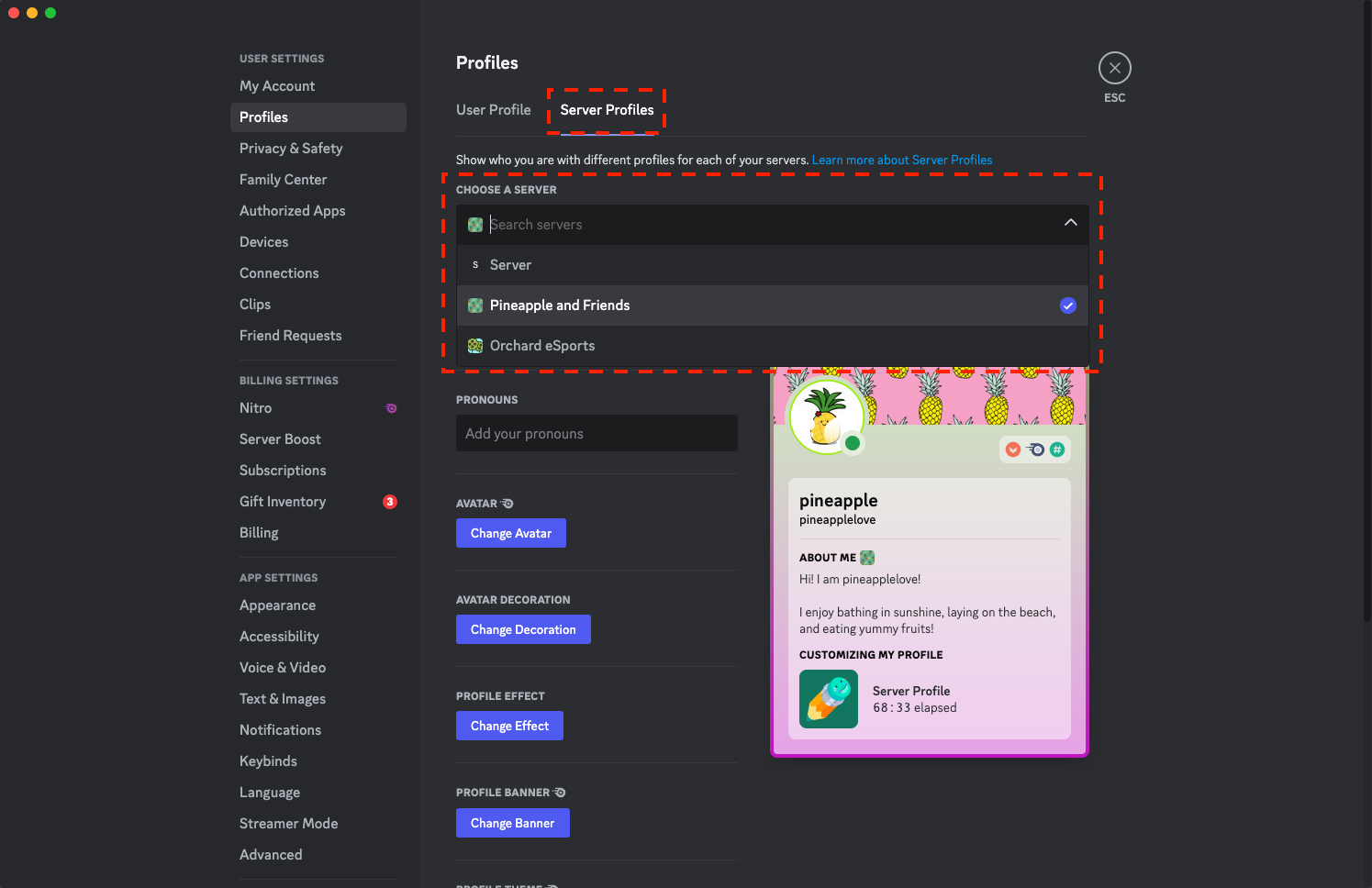1372x888 pixels.
Task: Go to Authorized Apps
Action: [318, 211]
